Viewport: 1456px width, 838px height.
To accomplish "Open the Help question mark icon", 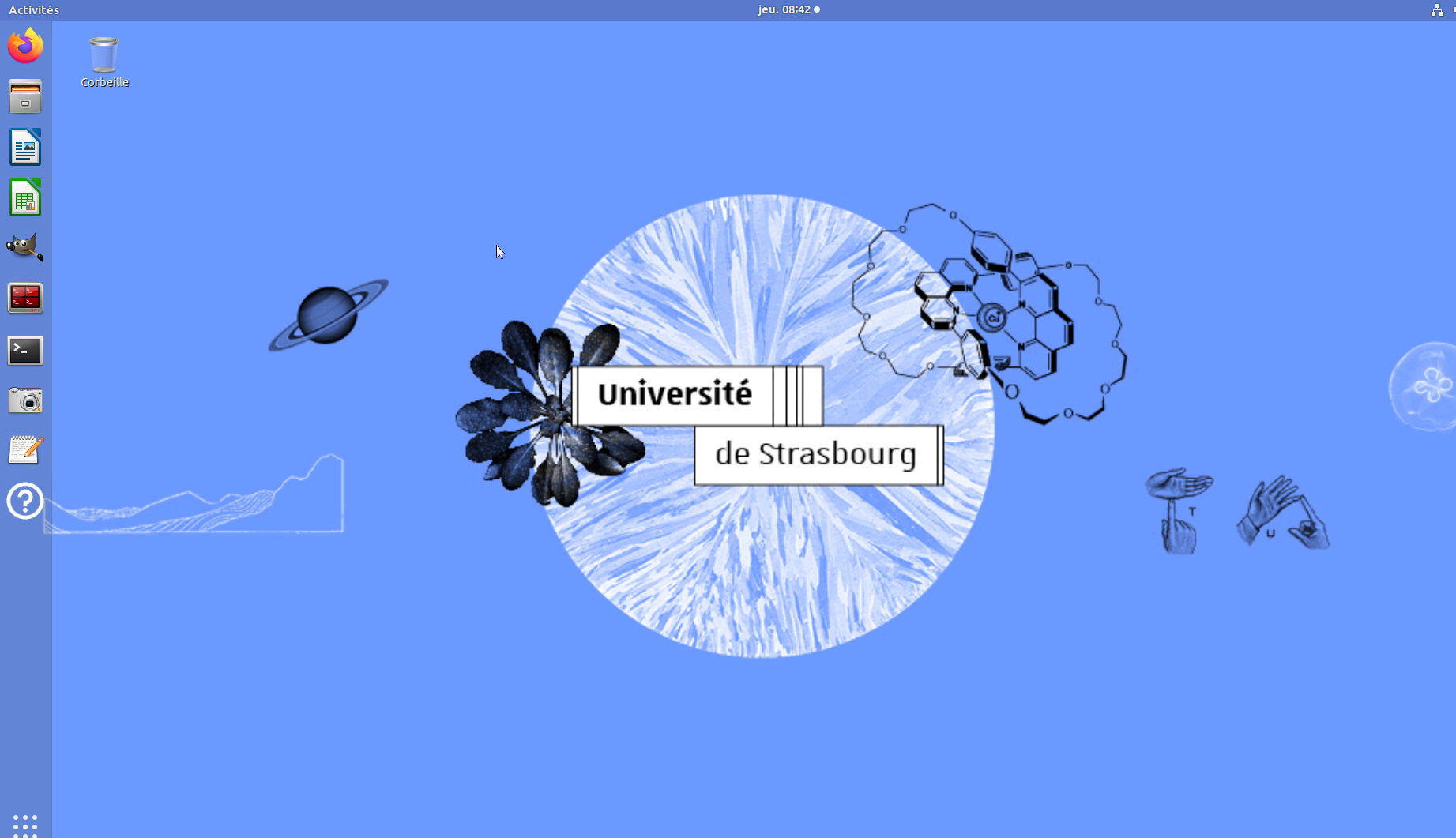I will click(x=25, y=501).
